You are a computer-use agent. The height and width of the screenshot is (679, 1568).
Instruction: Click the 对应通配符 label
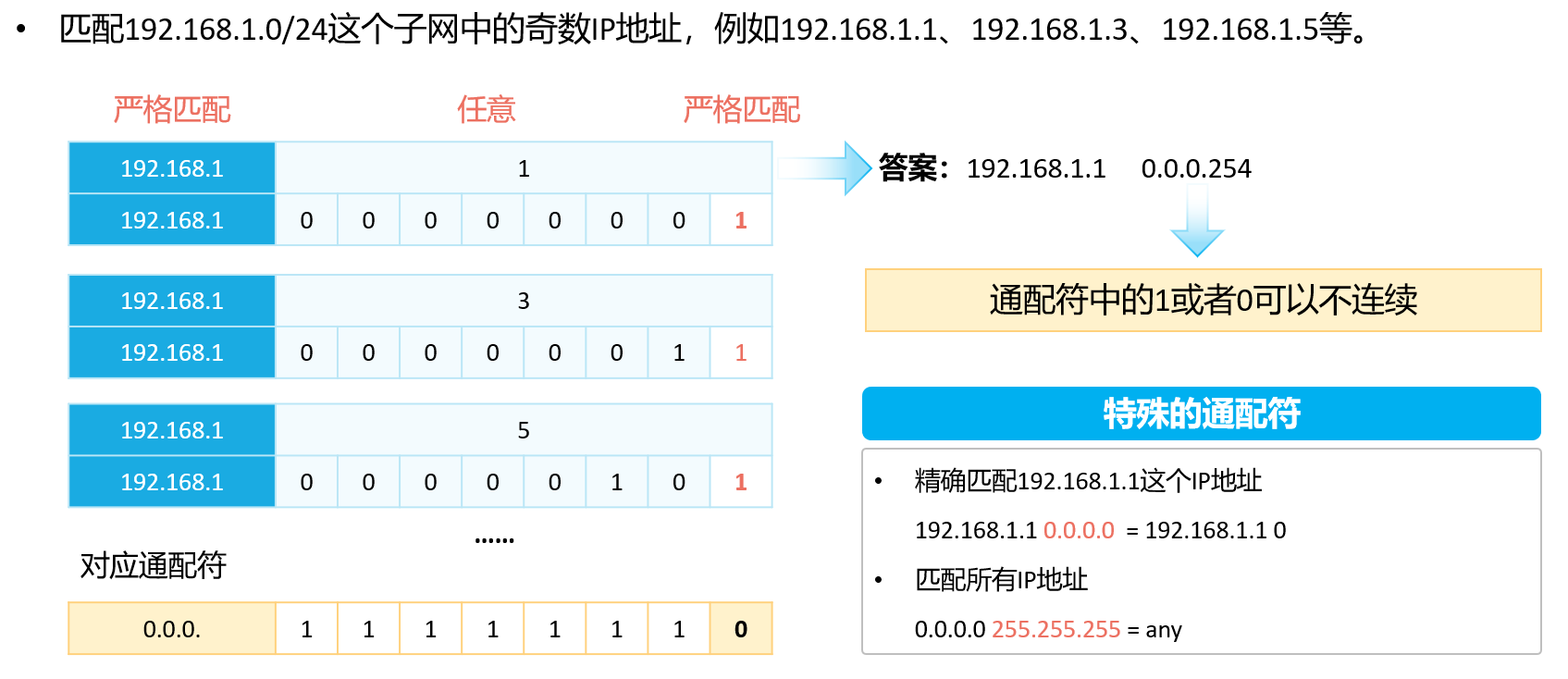point(154,564)
